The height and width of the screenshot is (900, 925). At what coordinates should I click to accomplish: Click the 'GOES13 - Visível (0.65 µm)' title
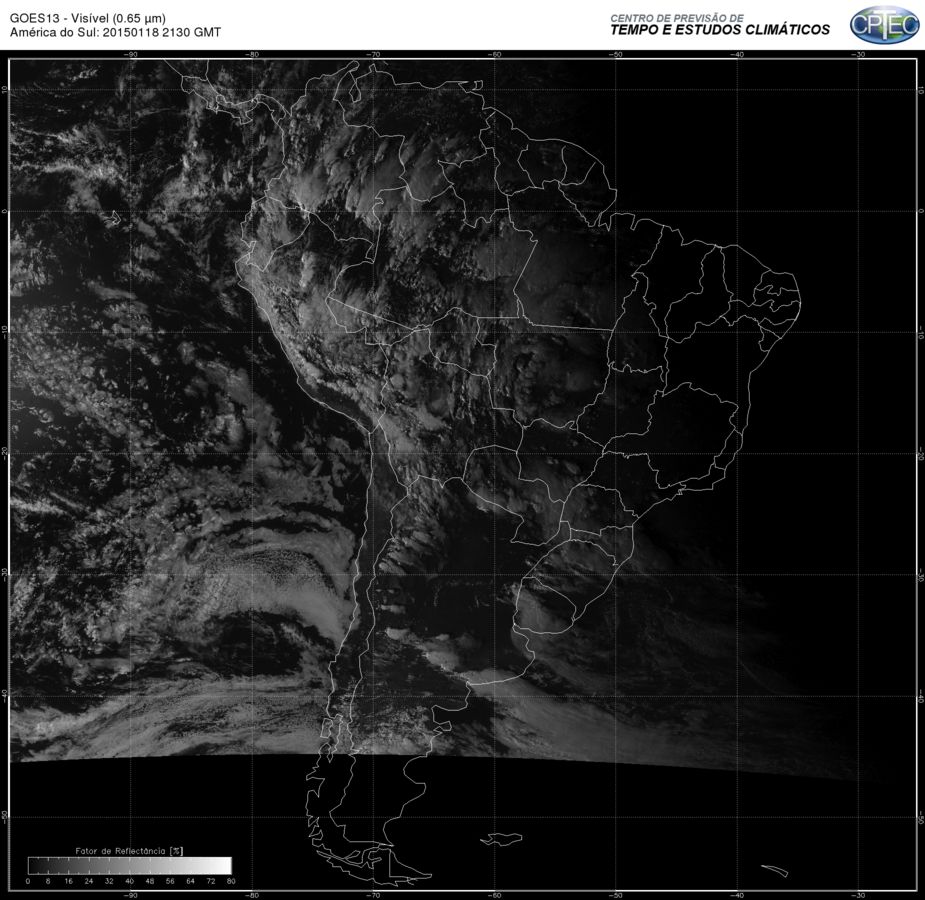point(87,18)
